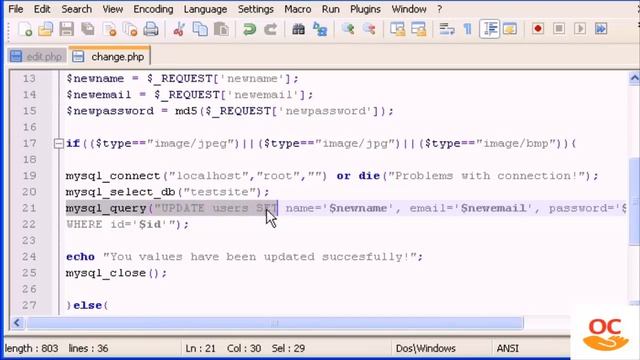This screenshot has width=640, height=360.
Task: Click the vertical scrollbar up arrow
Action: [x=634, y=78]
